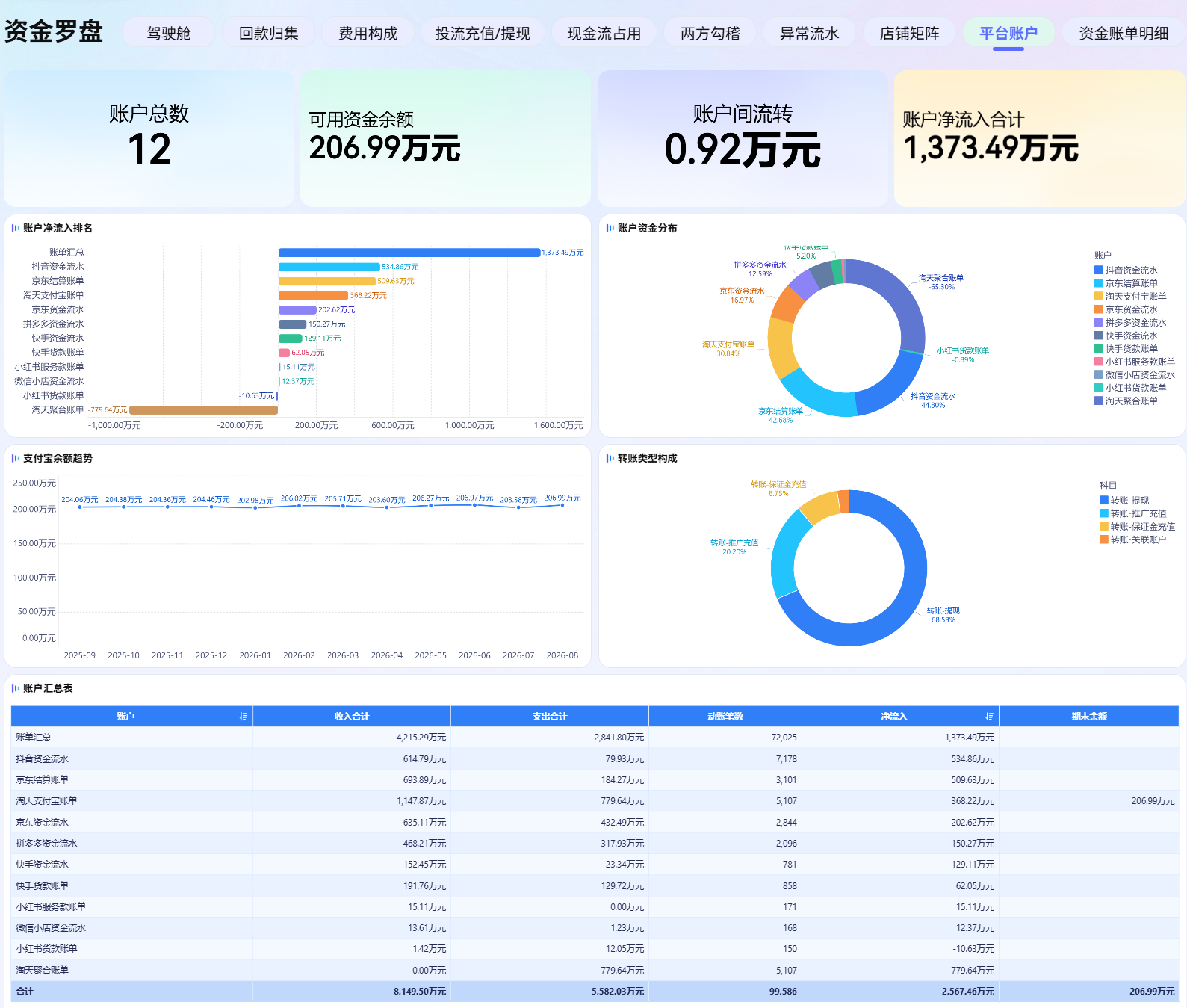The width and height of the screenshot is (1187, 1008).
Task: Sort the table by the 账户 column icon
Action: click(x=244, y=717)
